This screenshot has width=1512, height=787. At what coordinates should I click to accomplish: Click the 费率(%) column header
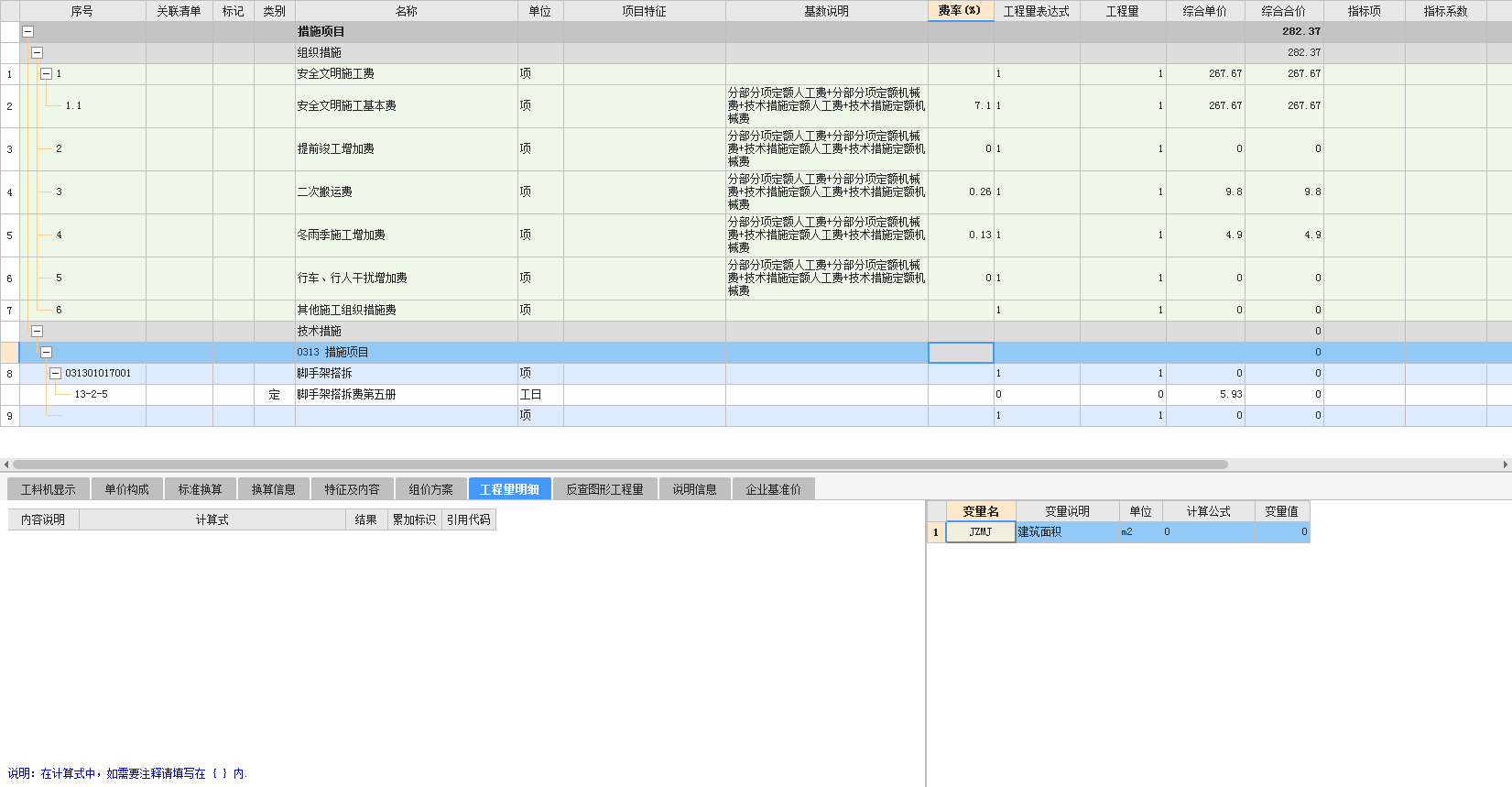click(x=961, y=11)
